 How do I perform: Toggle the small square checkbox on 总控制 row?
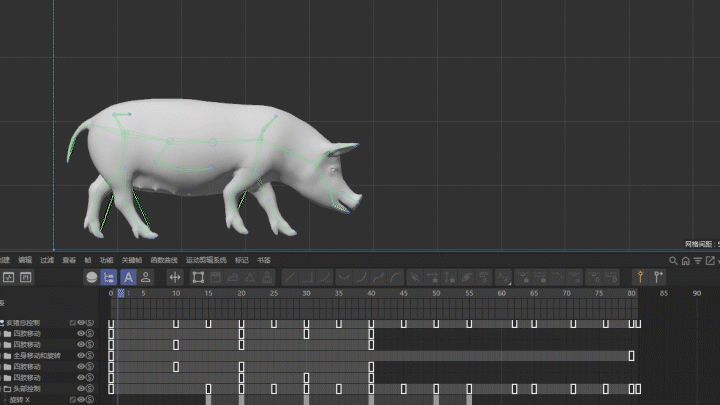tap(73, 323)
